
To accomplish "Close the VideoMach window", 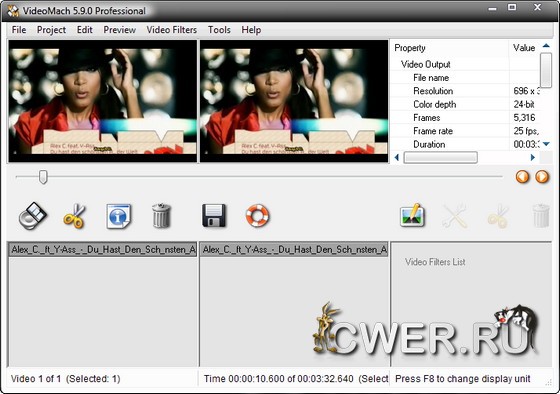I will point(538,7).
